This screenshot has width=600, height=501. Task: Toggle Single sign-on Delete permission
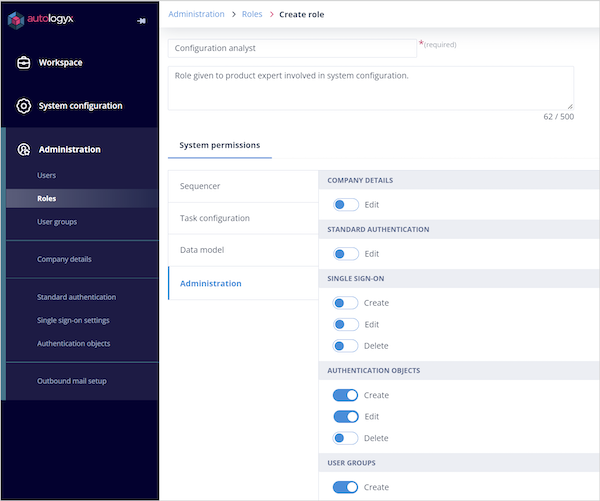pos(346,346)
